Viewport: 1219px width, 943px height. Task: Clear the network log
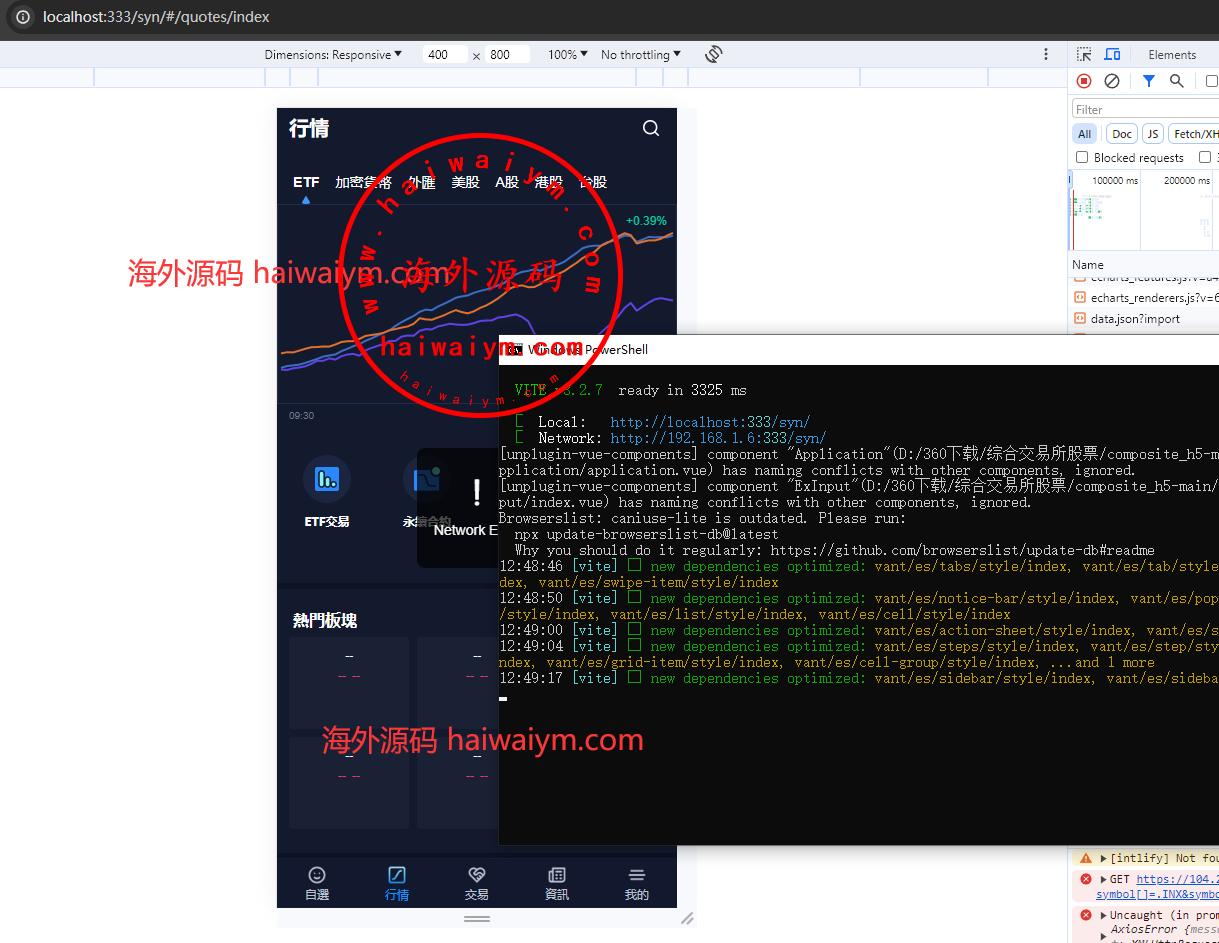pos(1112,81)
